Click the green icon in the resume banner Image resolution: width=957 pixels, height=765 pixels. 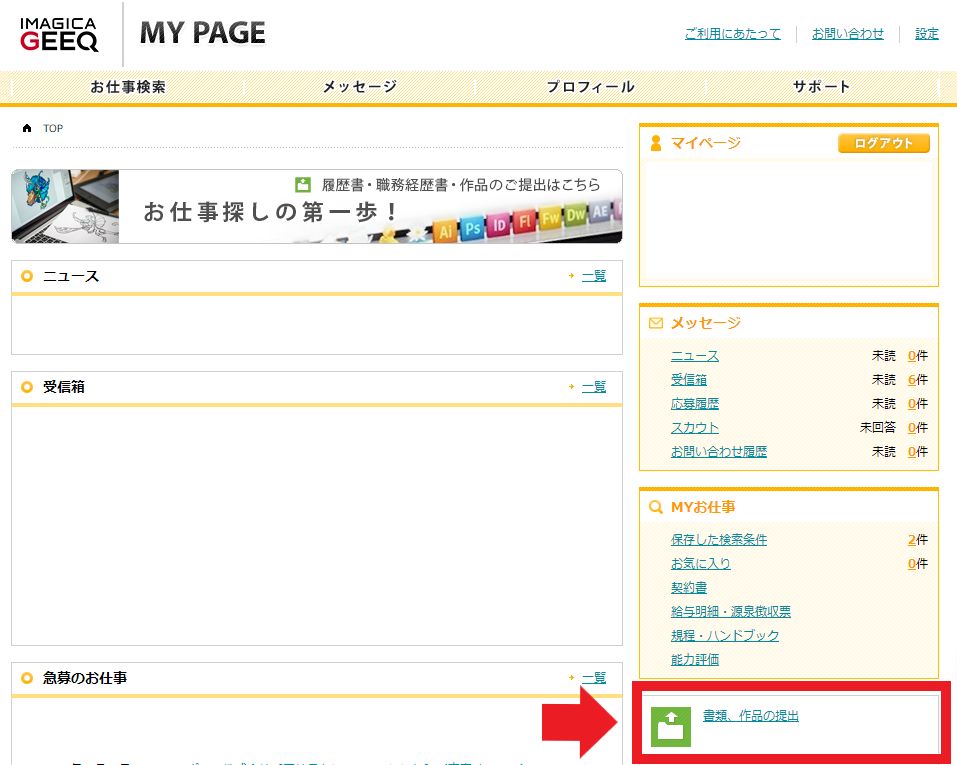[304, 185]
